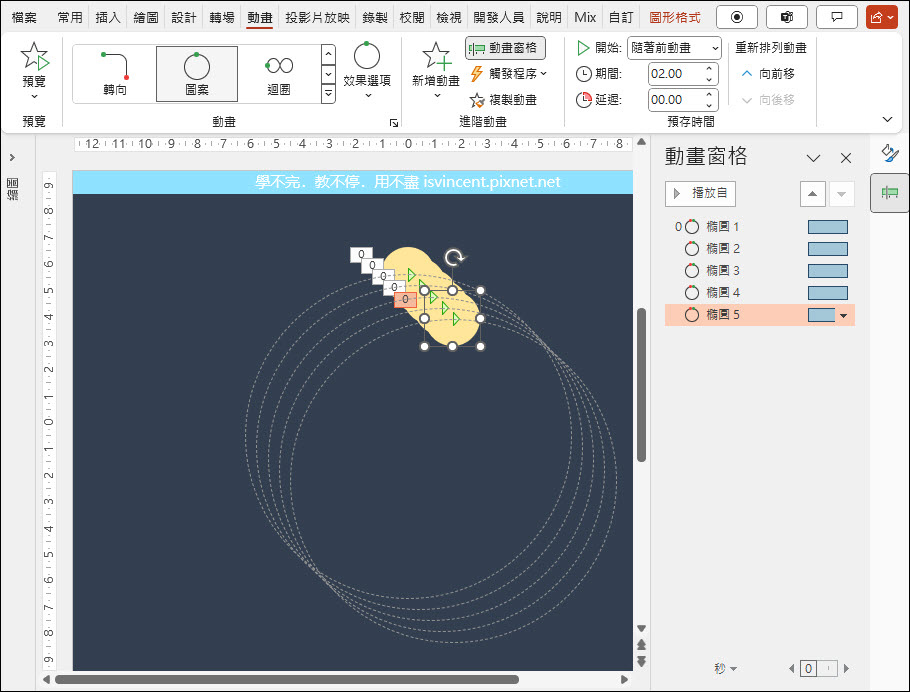Screen dimensions: 910x692
Task: Go to previous slide double-arrow
Action: coord(641,644)
